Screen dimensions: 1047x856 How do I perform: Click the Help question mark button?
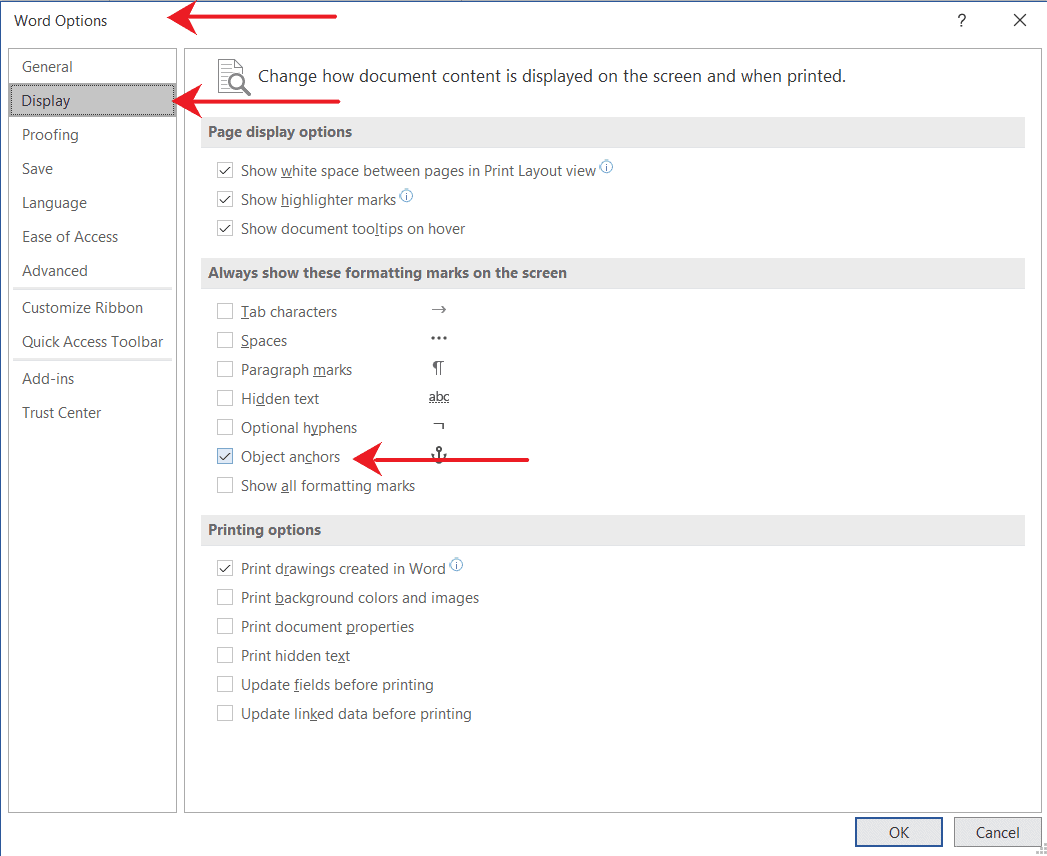point(962,21)
